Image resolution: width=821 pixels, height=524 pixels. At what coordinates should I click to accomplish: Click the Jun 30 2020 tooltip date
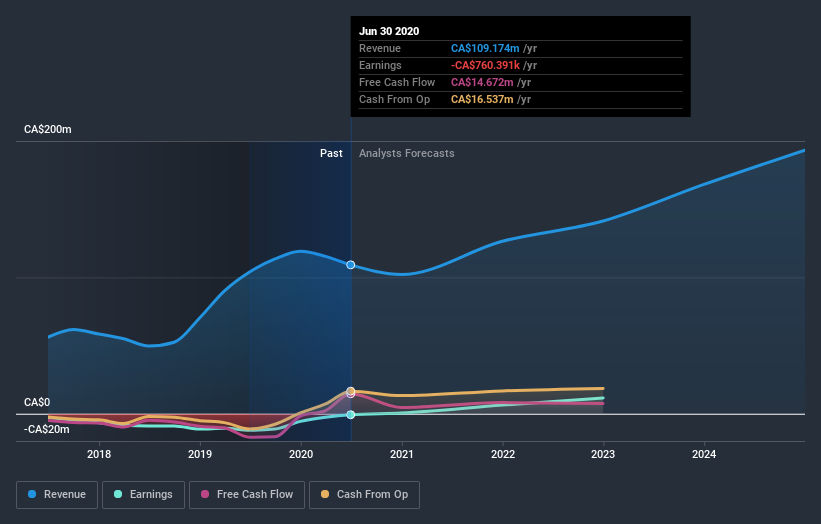point(389,31)
